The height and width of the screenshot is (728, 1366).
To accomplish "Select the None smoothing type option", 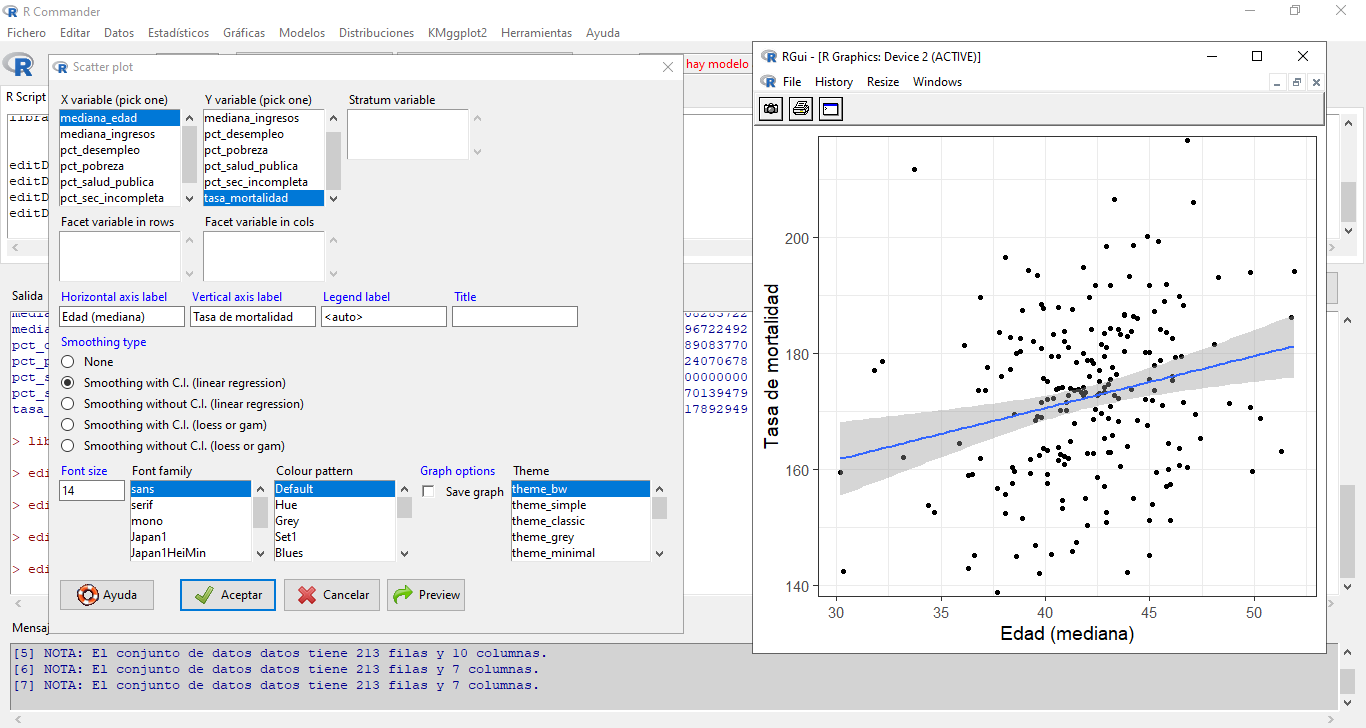I will click(x=68, y=362).
